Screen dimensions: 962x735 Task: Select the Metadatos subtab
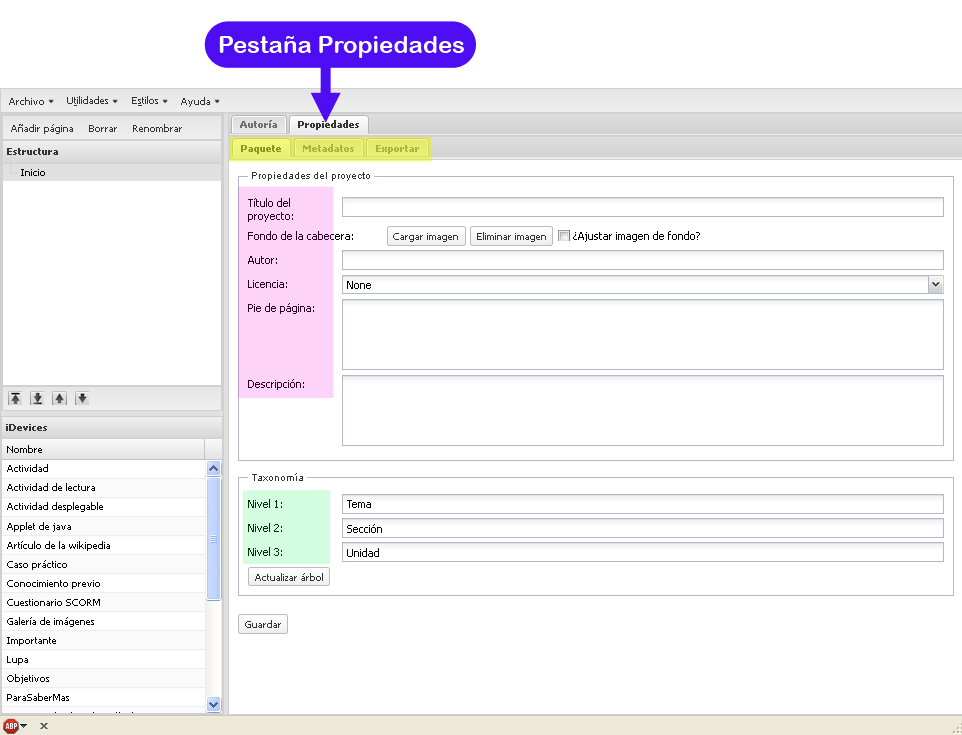pos(328,148)
